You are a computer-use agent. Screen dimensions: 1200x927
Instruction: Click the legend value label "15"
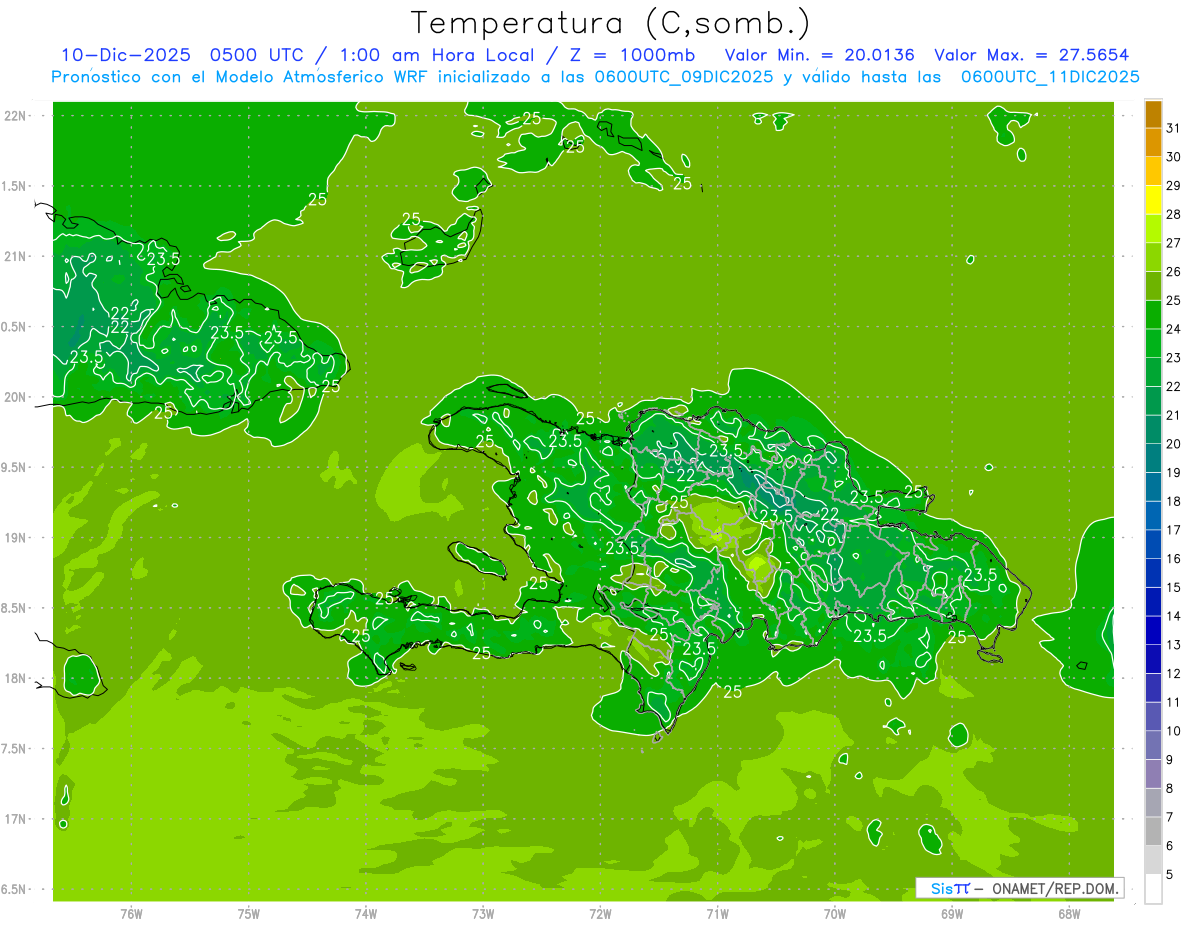pos(1174,588)
